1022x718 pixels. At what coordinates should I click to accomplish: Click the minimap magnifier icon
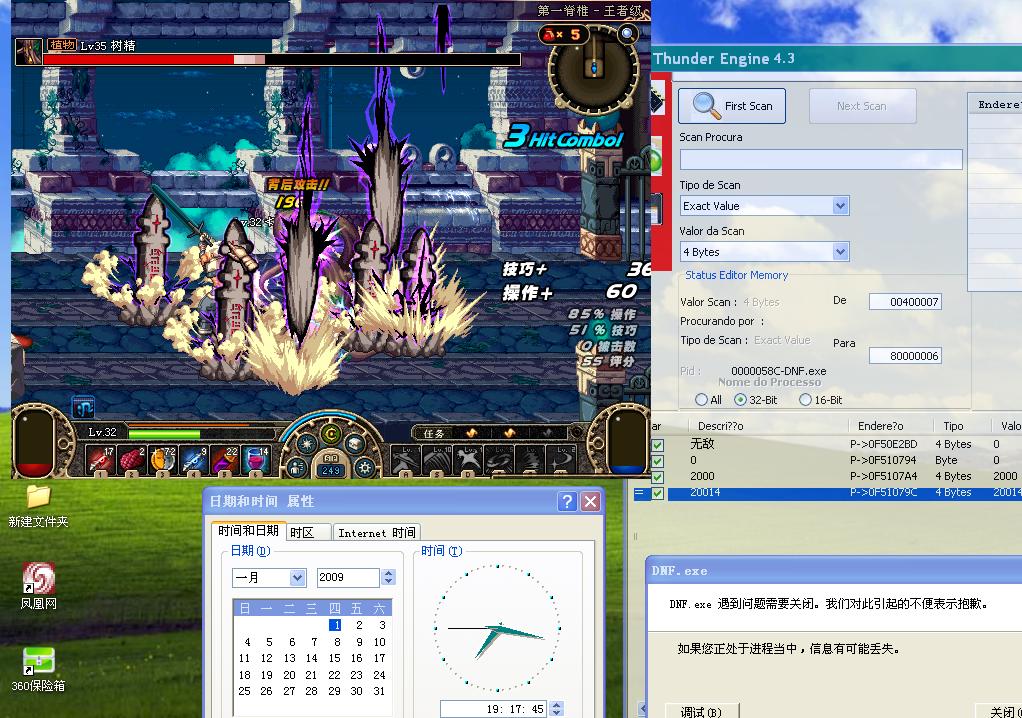[628, 34]
